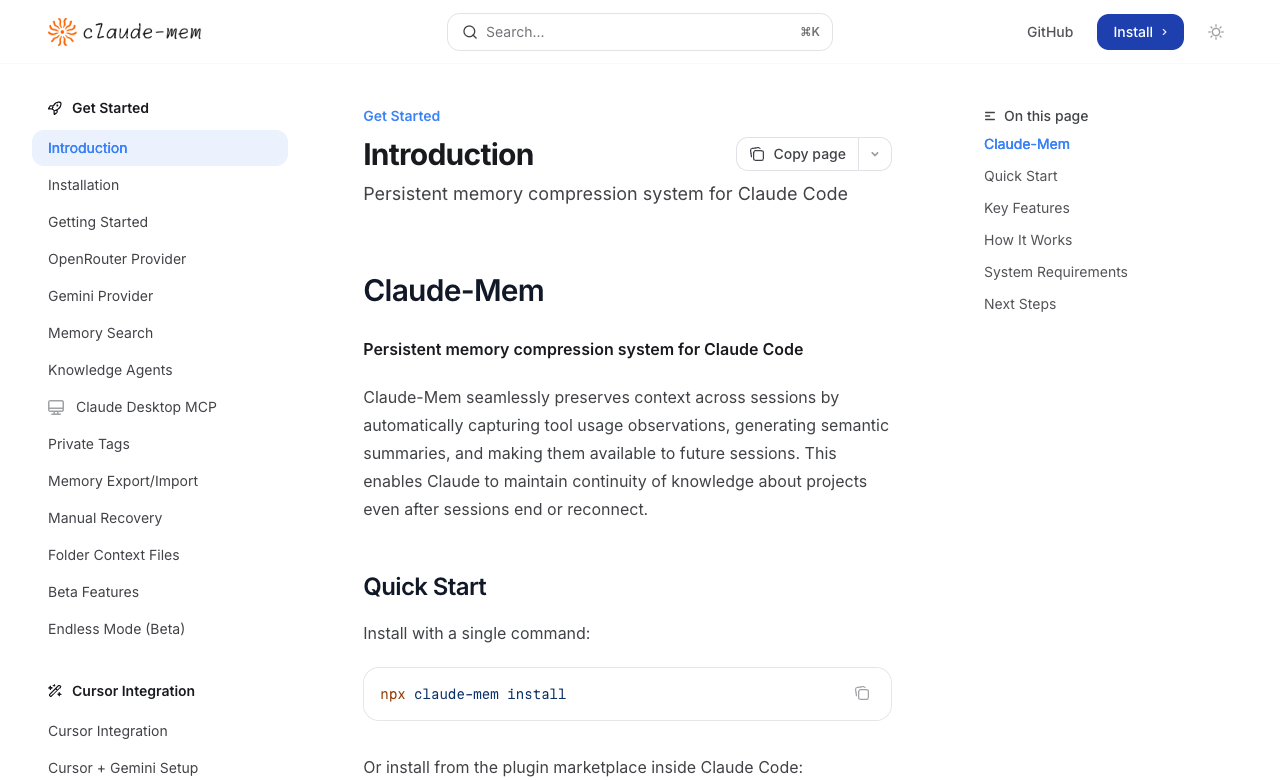Open Cursor Integration sidebar link
The height and width of the screenshot is (780, 1280).
pyautogui.click(x=160, y=731)
